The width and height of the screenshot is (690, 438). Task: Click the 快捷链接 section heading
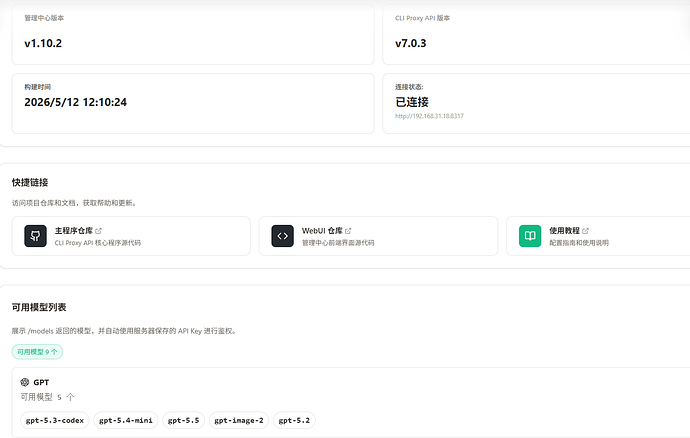coord(30,182)
